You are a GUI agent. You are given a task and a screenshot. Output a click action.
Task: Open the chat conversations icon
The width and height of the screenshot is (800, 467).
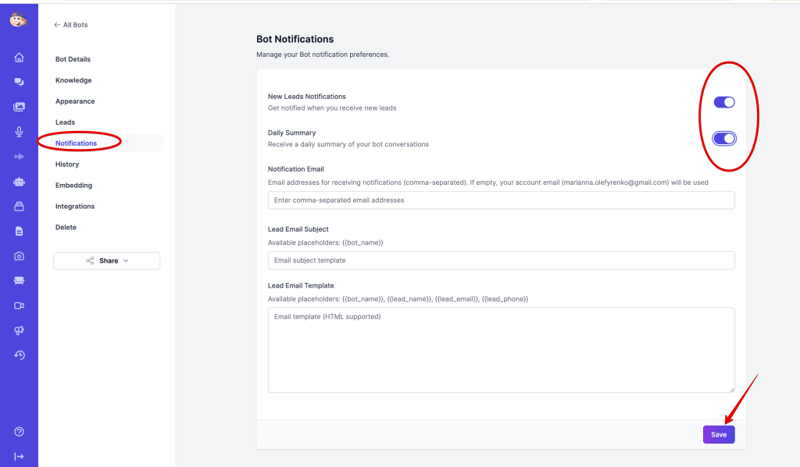(x=19, y=82)
